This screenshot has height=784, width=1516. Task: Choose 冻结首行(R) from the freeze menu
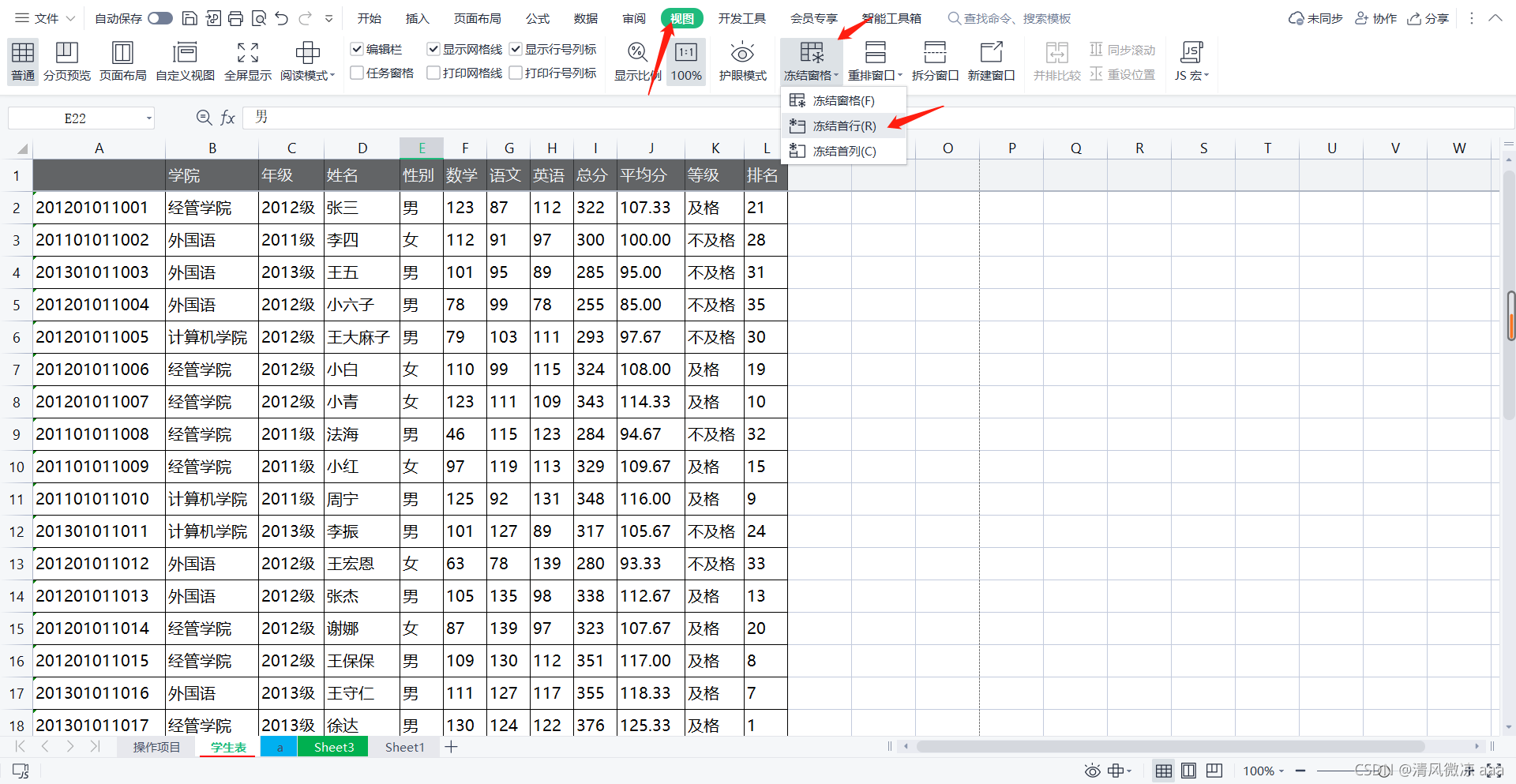coord(843,126)
